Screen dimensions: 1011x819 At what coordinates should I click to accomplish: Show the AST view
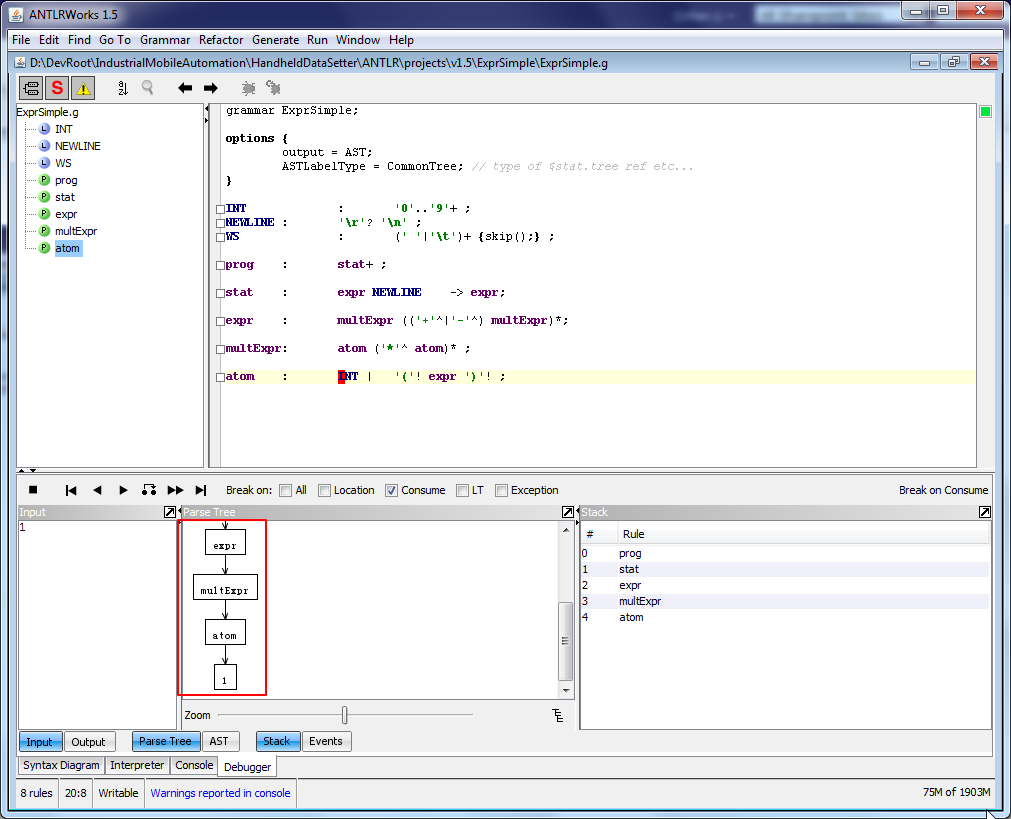pyautogui.click(x=219, y=741)
